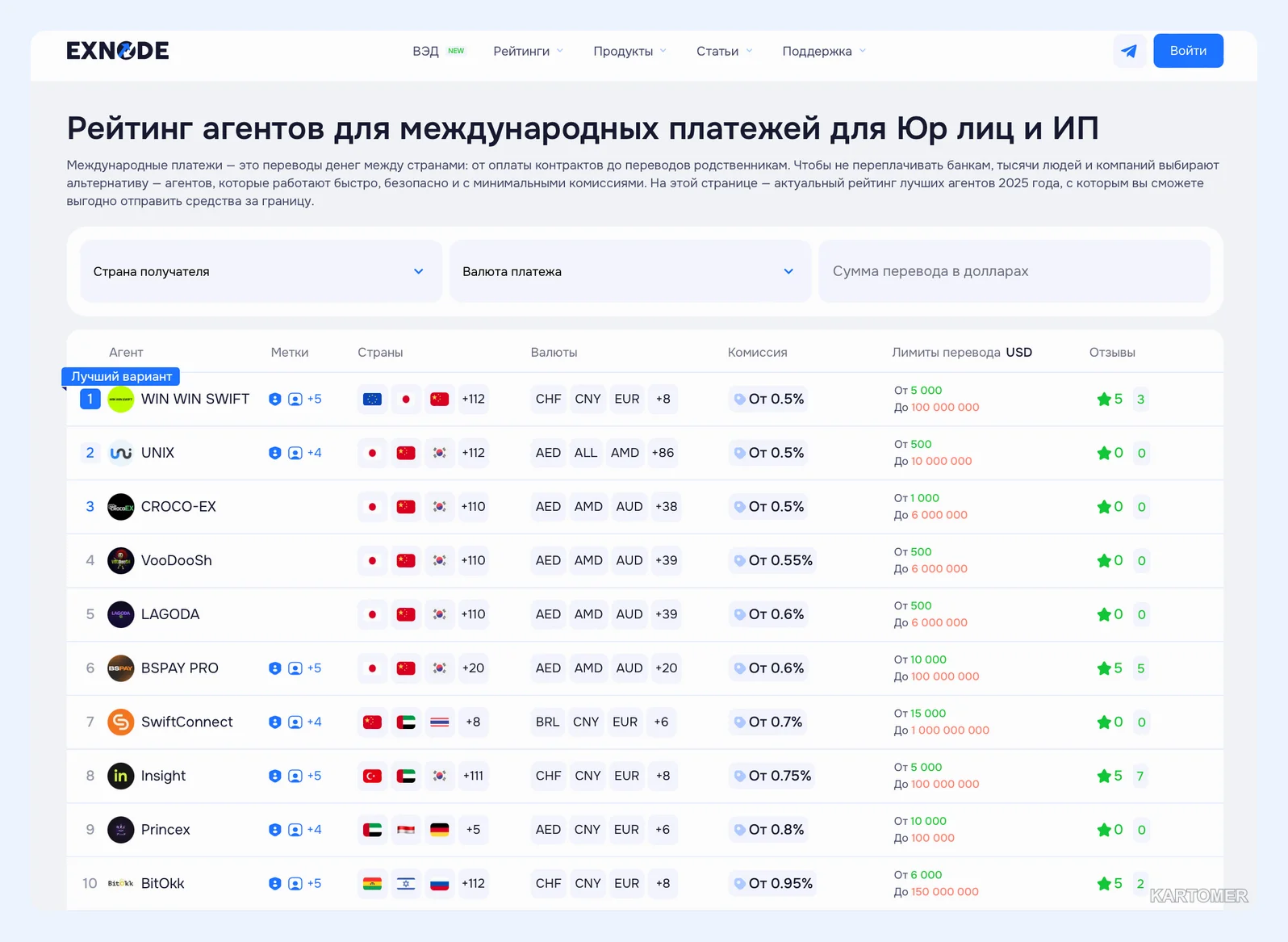
Task: Open WIN WIN SWIFT agent name
Action: click(195, 399)
